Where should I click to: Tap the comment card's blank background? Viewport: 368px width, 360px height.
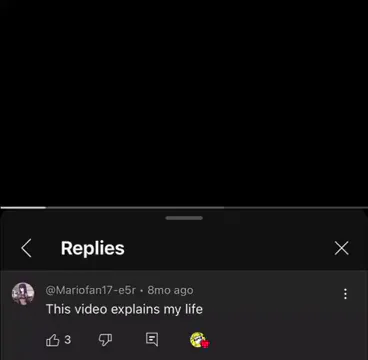(273, 320)
